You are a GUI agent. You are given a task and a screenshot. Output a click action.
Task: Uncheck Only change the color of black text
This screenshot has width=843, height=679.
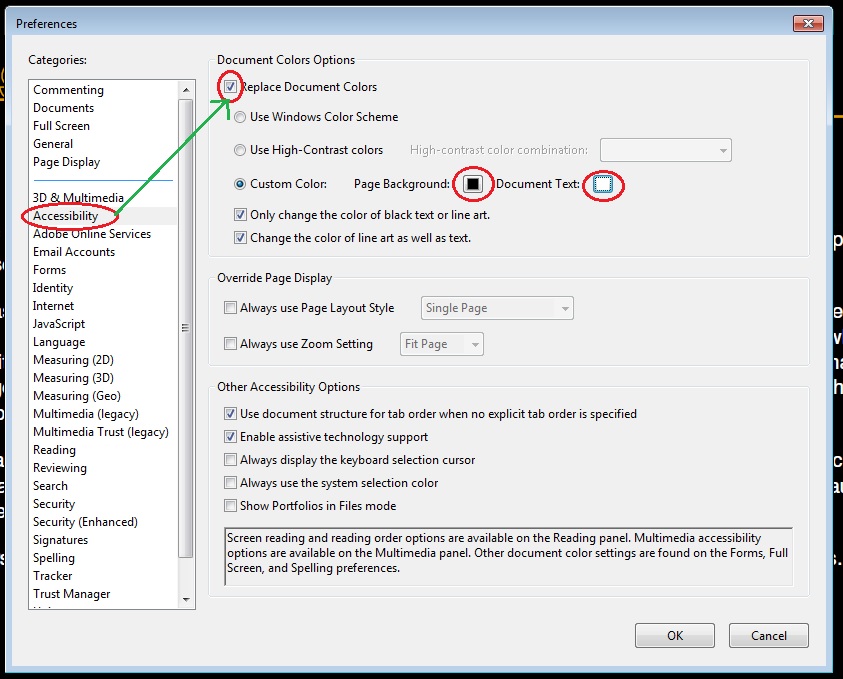[240, 214]
